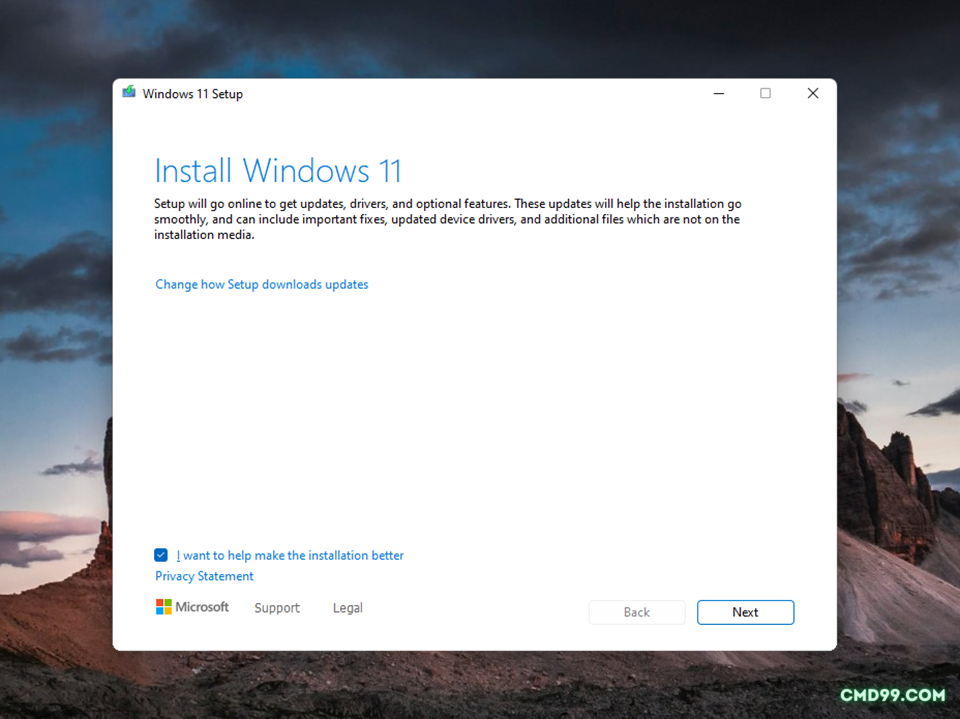Open the Legal link
This screenshot has width=960, height=719.
tap(348, 608)
